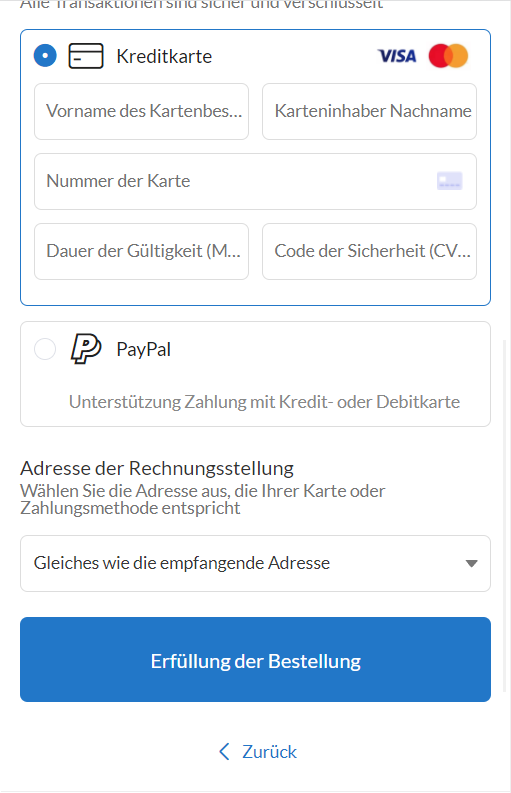The image size is (511, 793).
Task: Focus the Dauer der Gültigkeit field
Action: pyautogui.click(x=141, y=251)
